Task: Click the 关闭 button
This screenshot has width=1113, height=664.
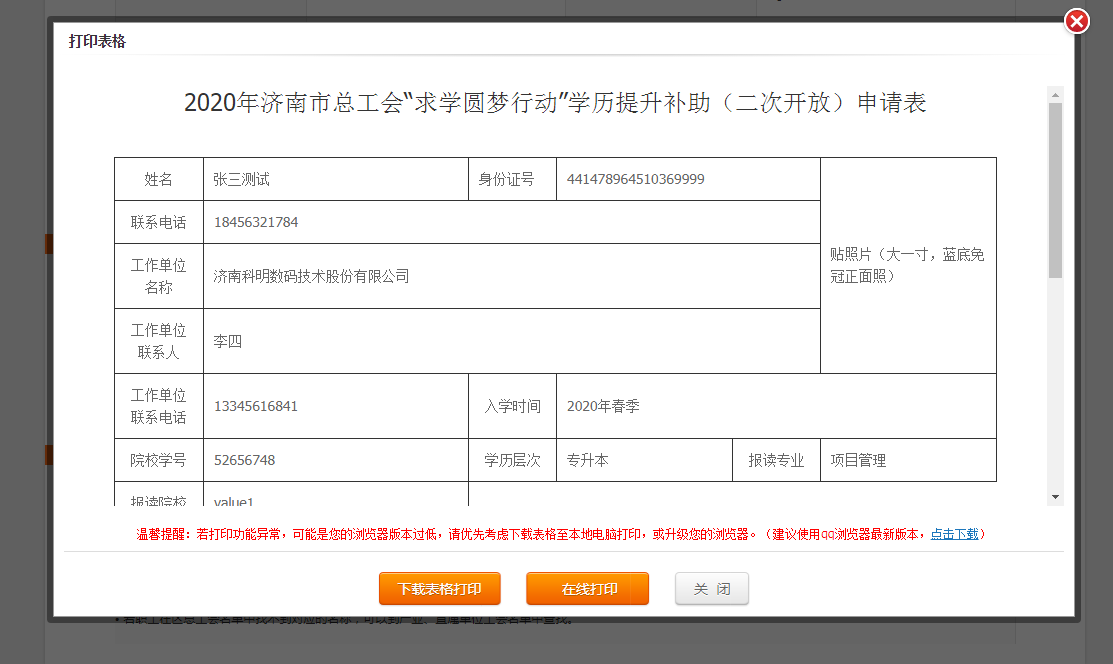Action: [712, 589]
